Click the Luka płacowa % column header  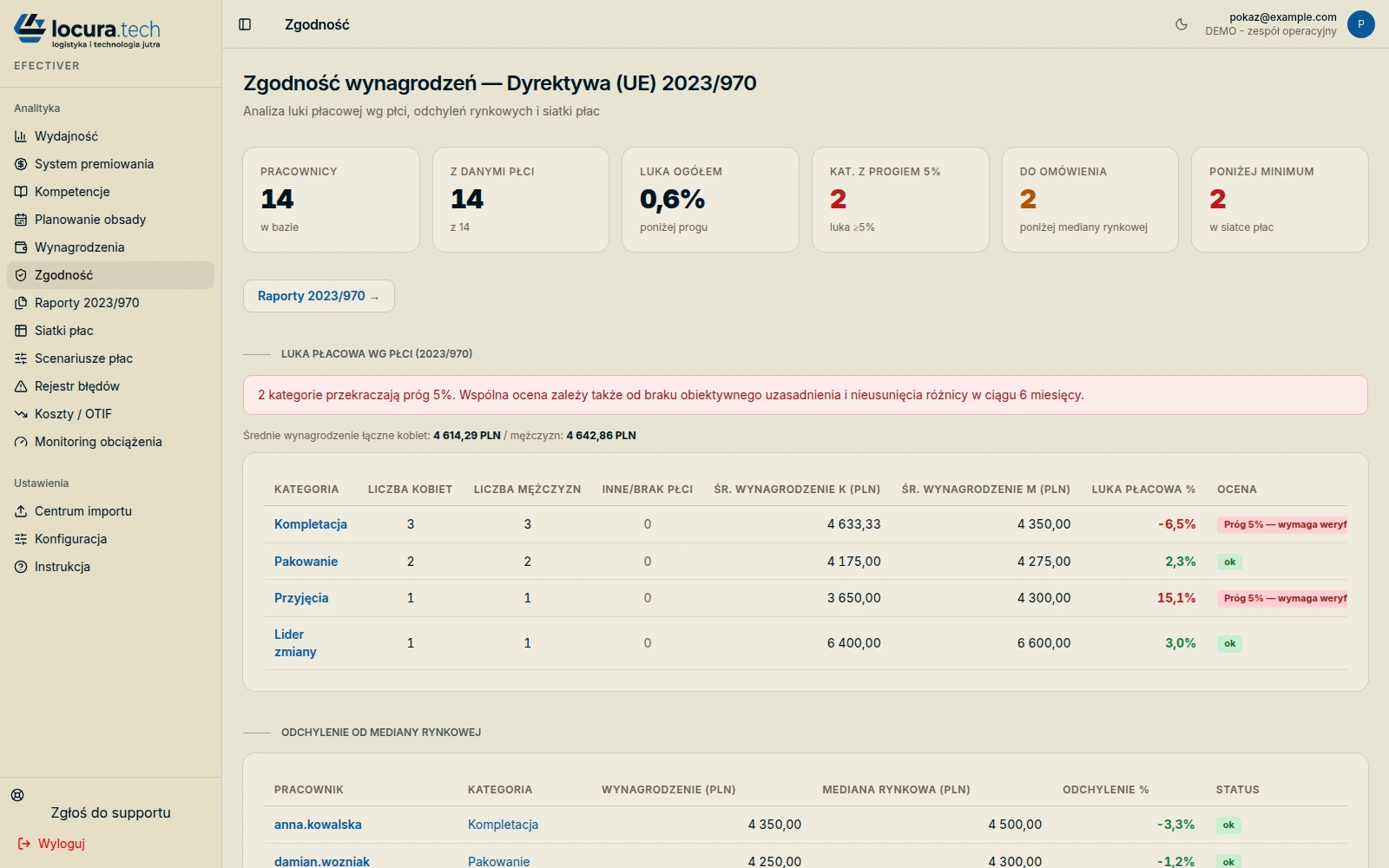1143,490
